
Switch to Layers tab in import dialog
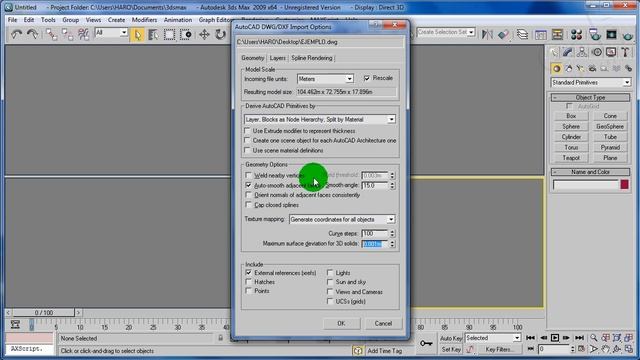point(278,58)
